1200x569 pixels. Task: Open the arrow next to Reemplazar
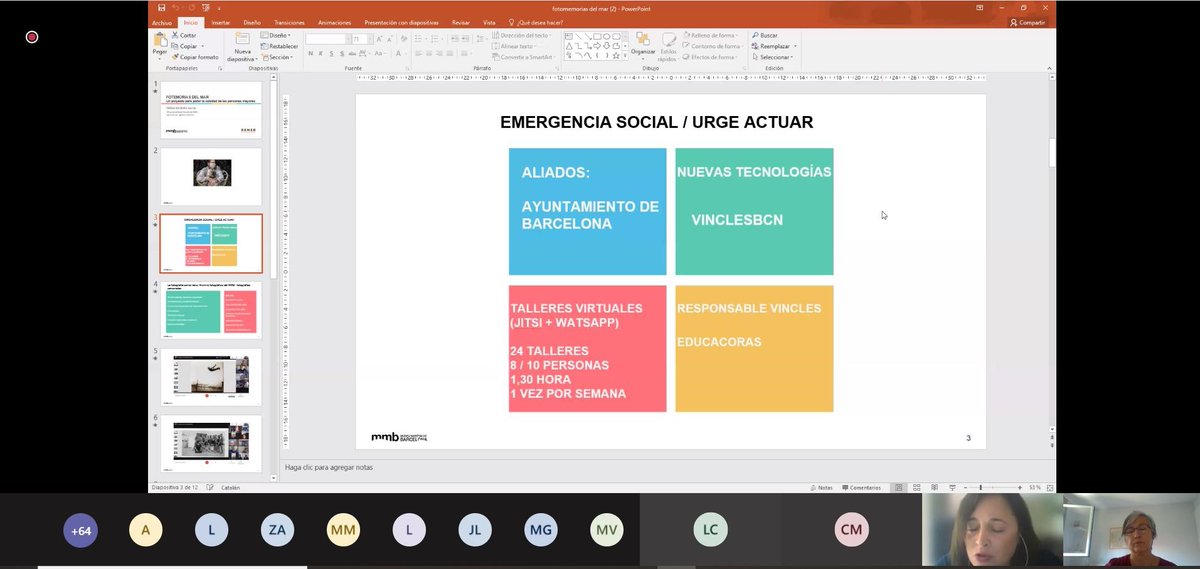pyautogui.click(x=796, y=46)
